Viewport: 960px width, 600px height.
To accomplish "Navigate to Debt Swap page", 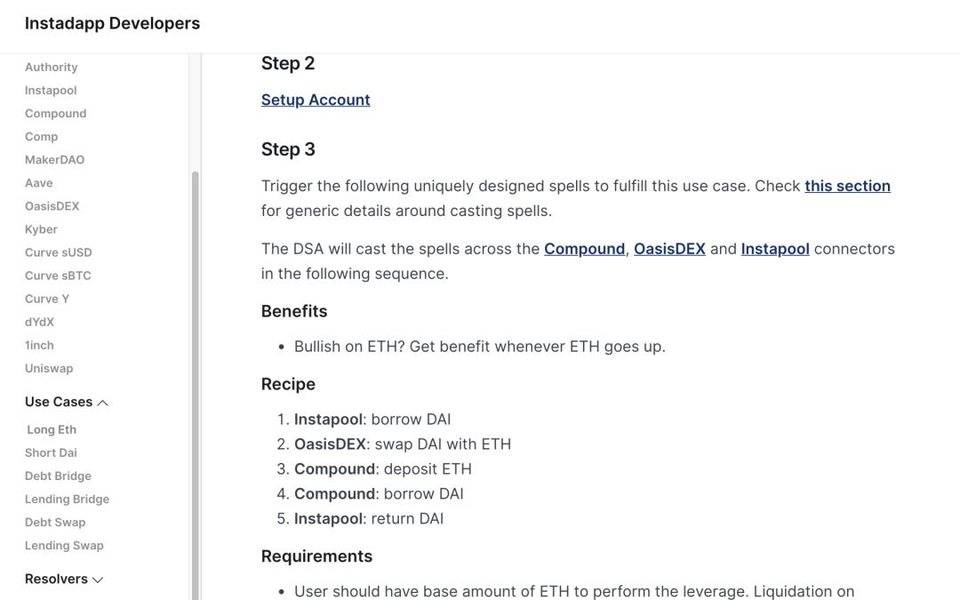I will [x=55, y=522].
